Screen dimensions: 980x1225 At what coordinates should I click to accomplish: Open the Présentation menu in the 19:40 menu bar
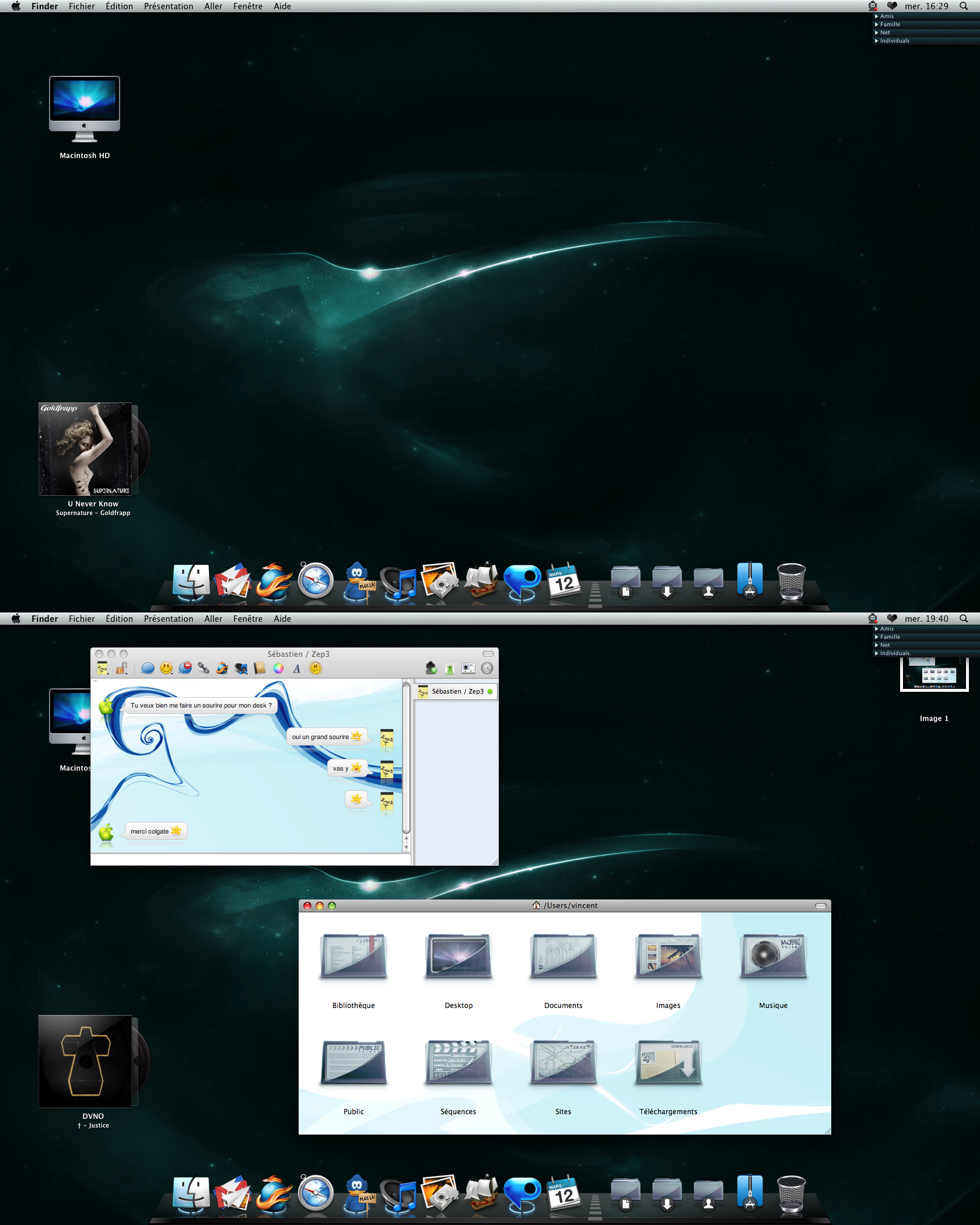point(169,619)
